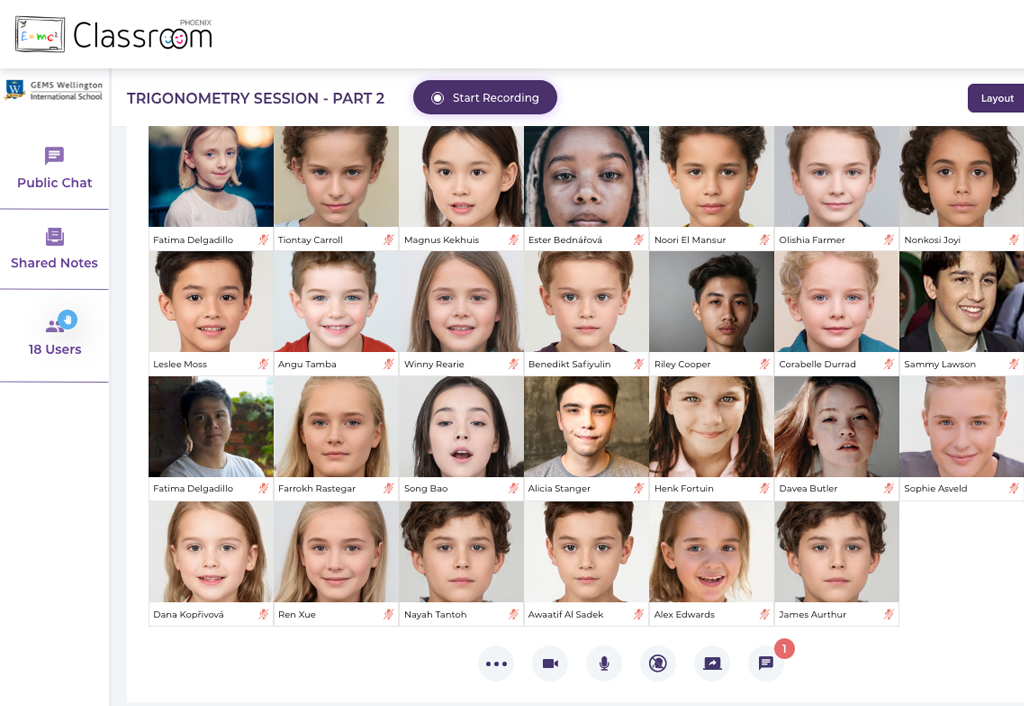Image resolution: width=1024 pixels, height=706 pixels.
Task: Click muted mic icon beside James Aurthur
Action: (x=889, y=614)
